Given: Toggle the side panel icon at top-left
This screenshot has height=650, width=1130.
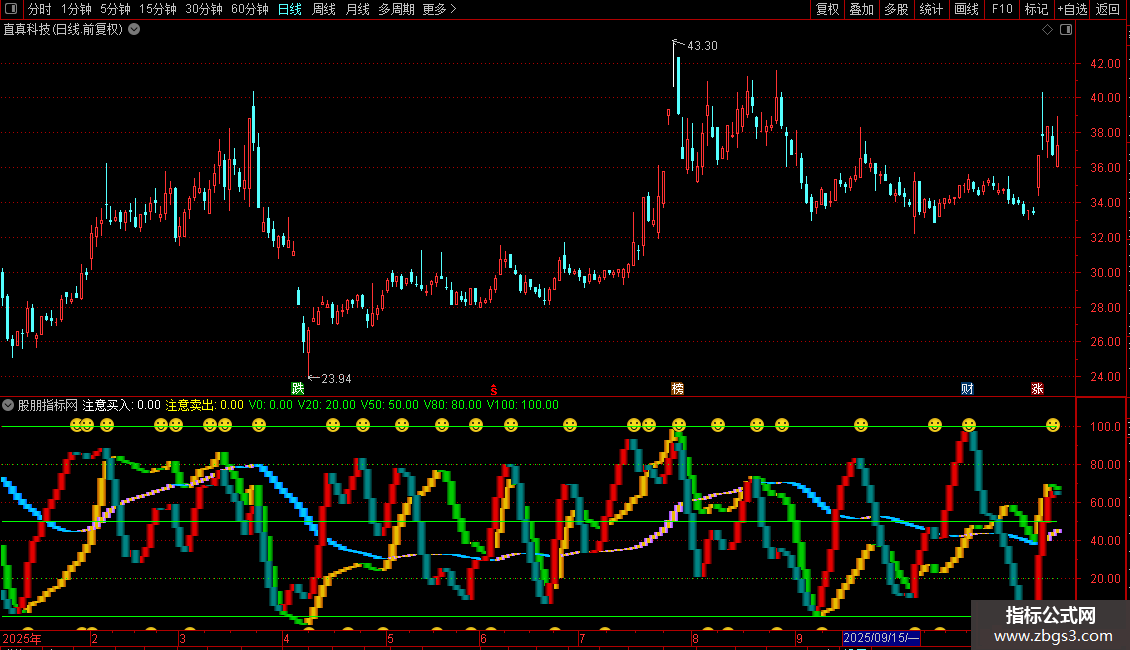Looking at the screenshot, I should [x=11, y=9].
